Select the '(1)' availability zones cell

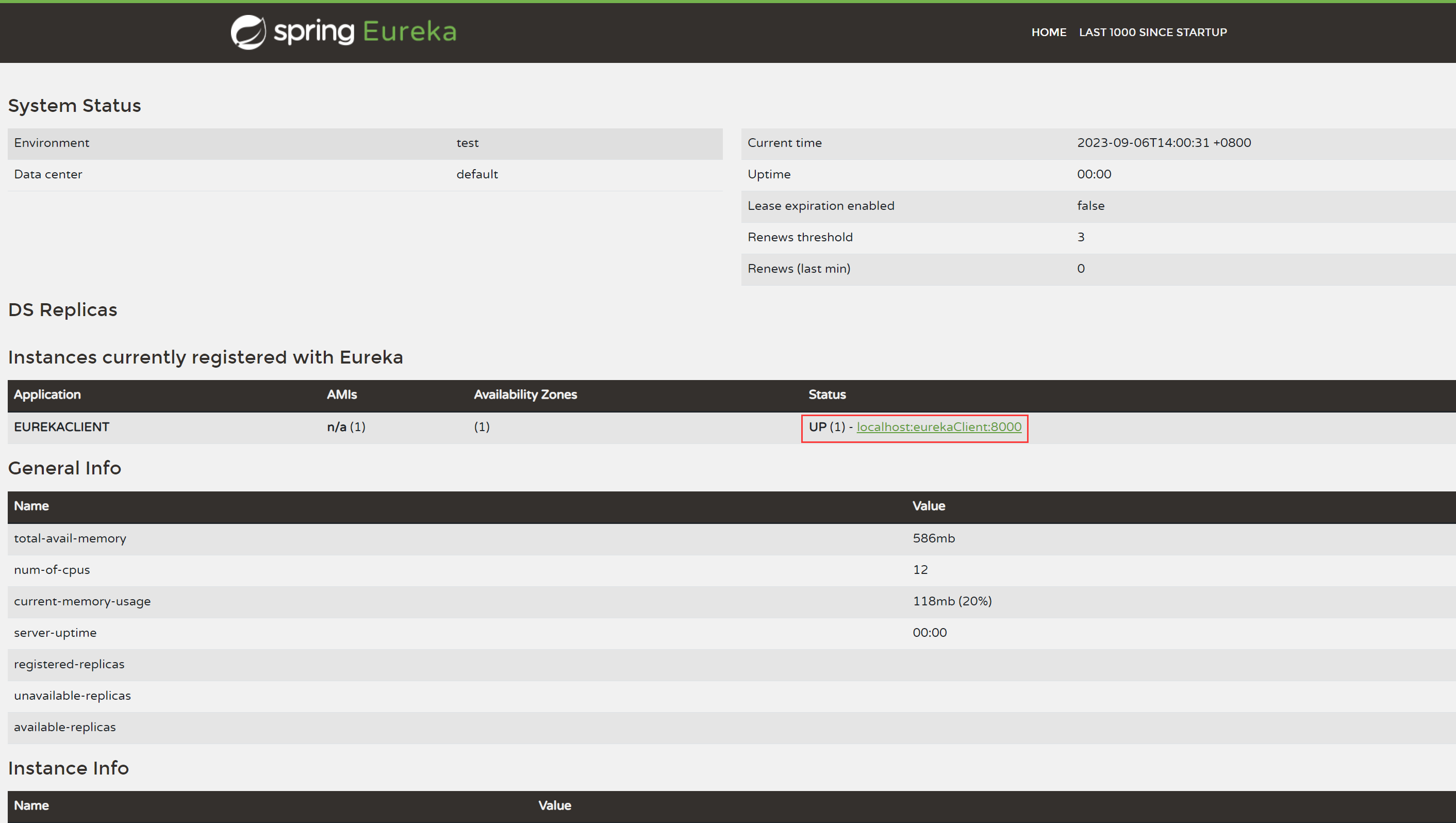482,427
